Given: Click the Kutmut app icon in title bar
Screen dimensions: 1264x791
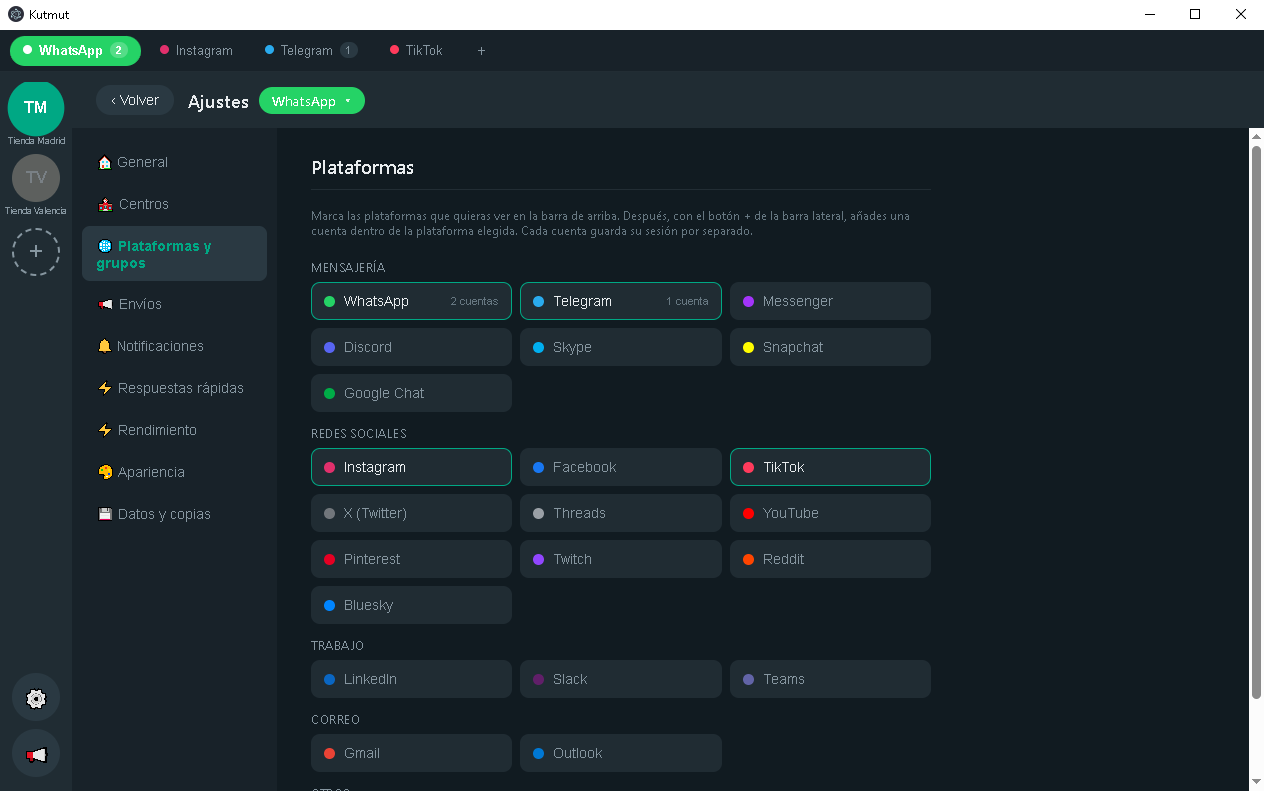Looking at the screenshot, I should click(x=15, y=14).
